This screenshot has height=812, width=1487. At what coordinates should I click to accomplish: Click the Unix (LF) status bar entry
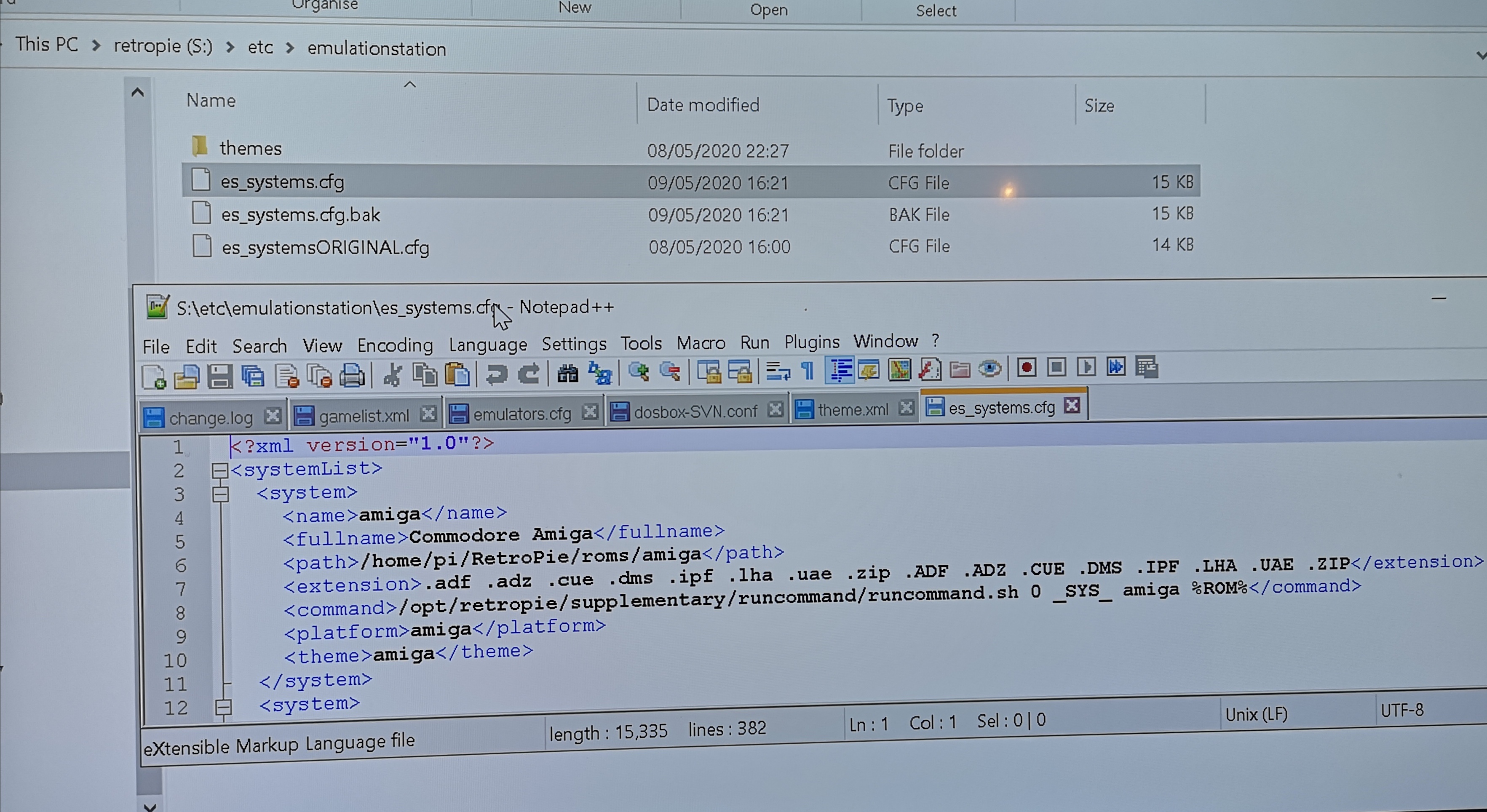1256,714
